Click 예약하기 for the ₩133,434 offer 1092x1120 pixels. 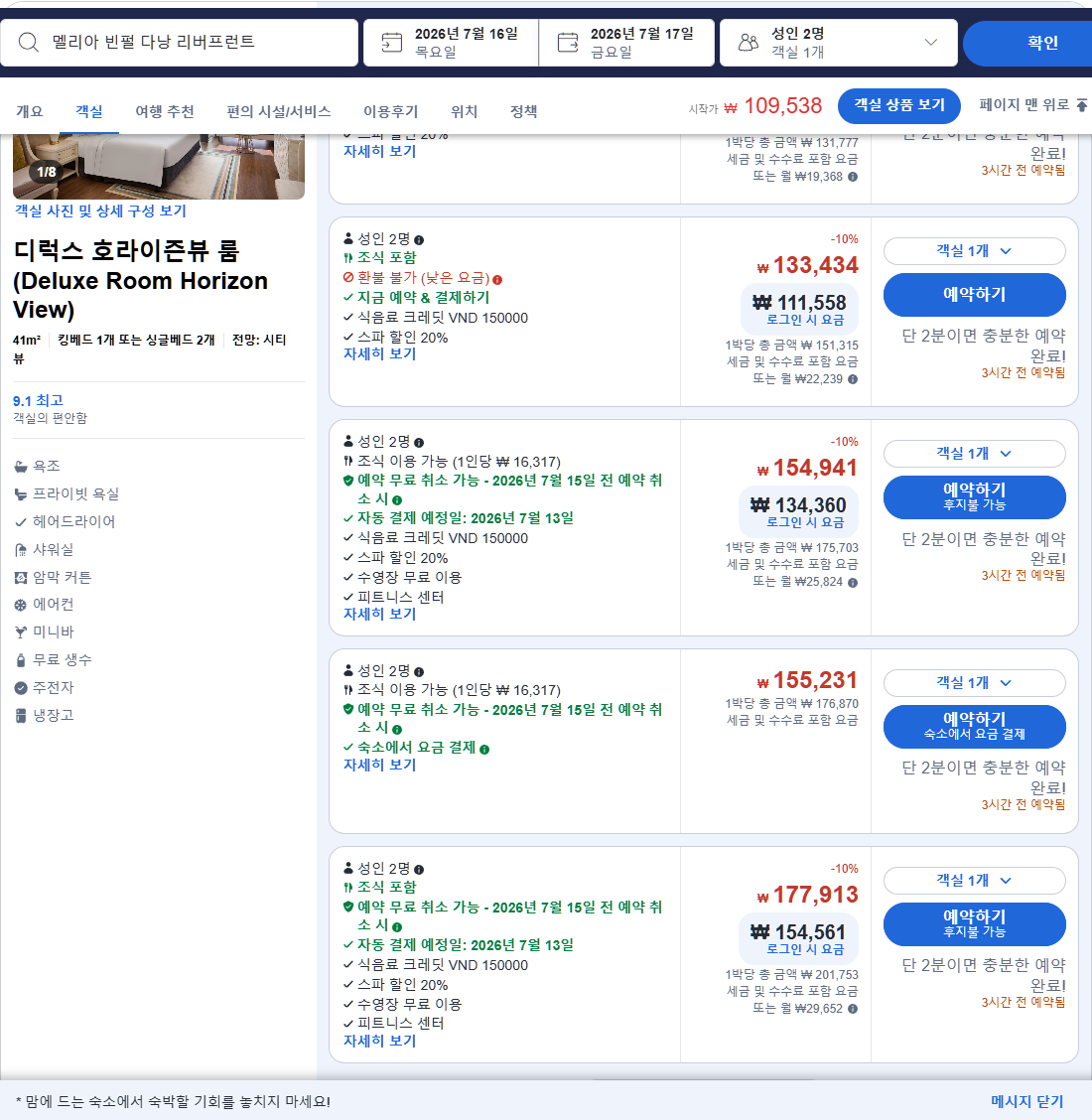click(x=974, y=294)
